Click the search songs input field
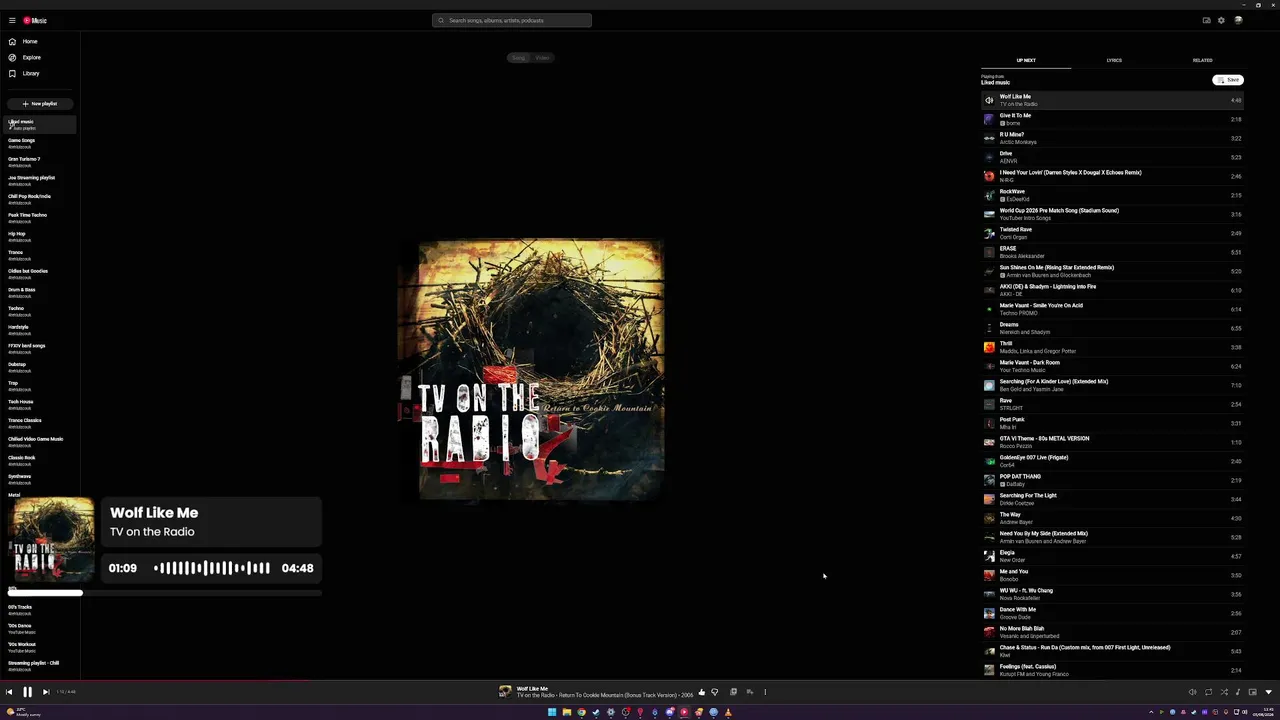 coord(512,20)
